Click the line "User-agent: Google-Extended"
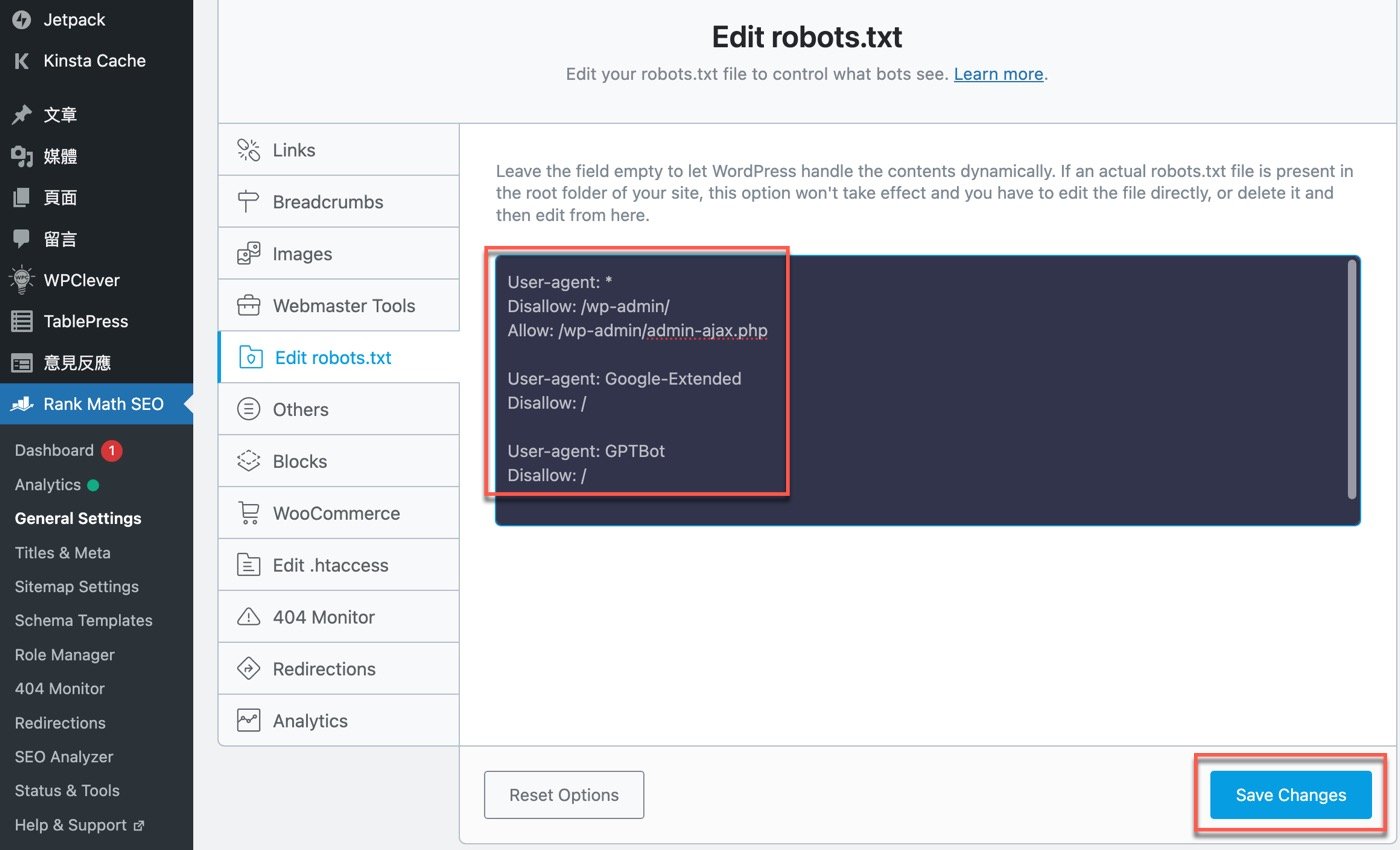 coord(624,379)
